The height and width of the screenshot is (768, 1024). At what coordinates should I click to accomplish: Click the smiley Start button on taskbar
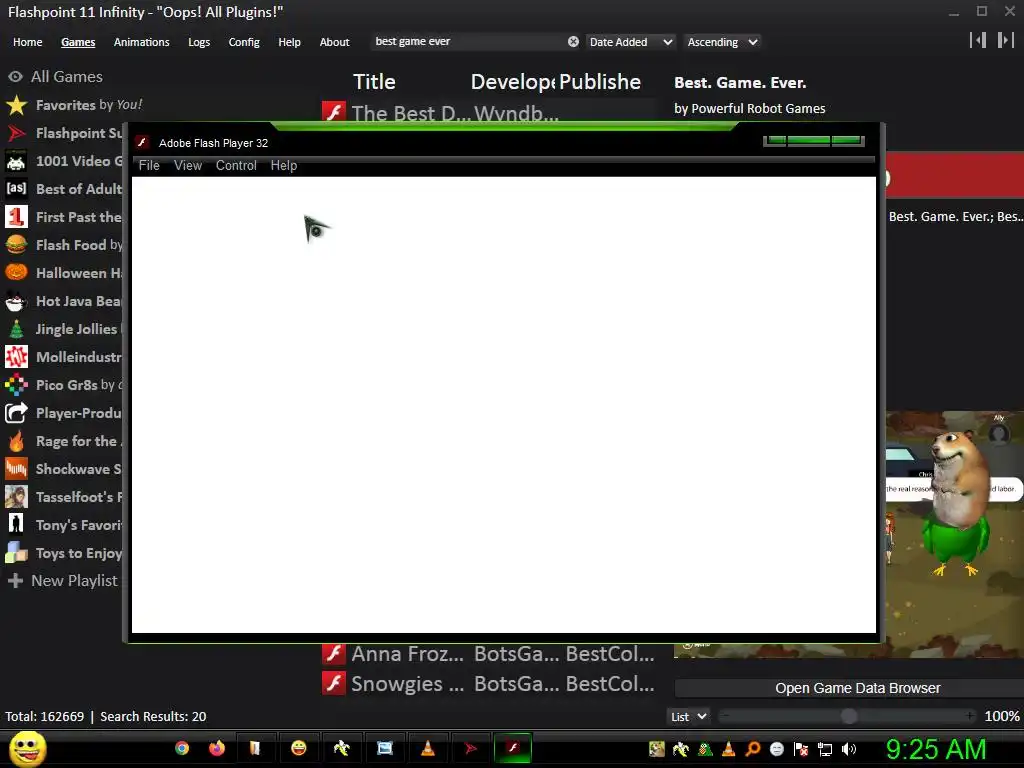tap(27, 749)
